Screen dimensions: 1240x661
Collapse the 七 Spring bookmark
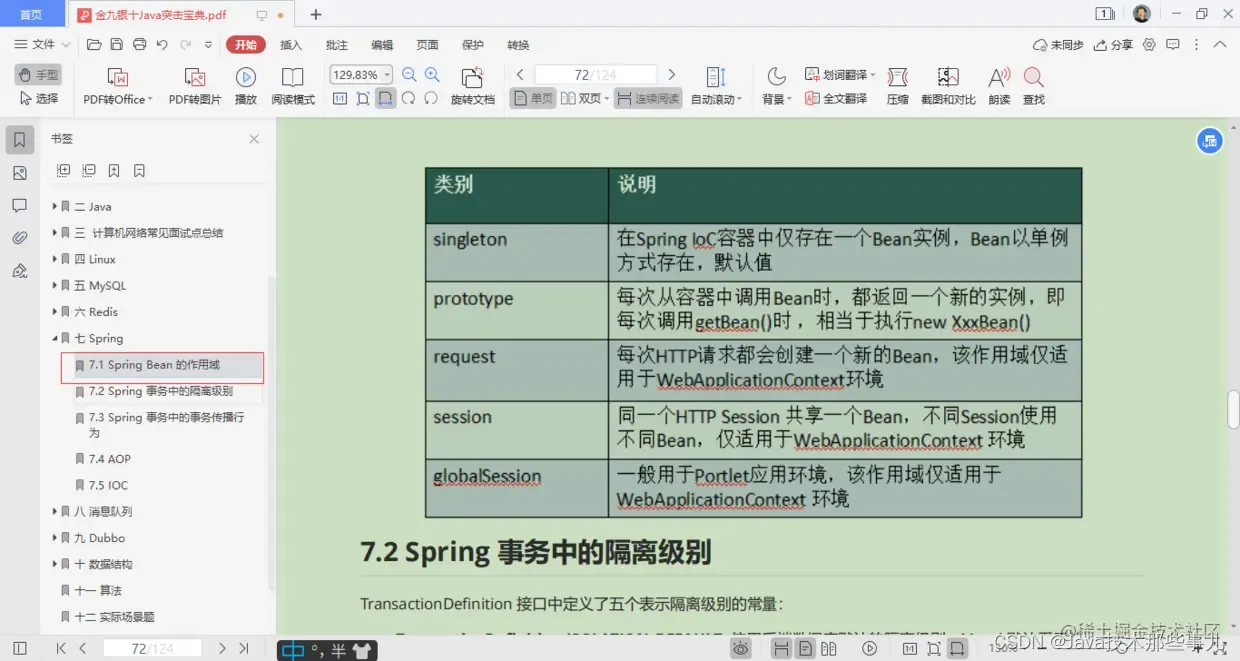click(55, 339)
